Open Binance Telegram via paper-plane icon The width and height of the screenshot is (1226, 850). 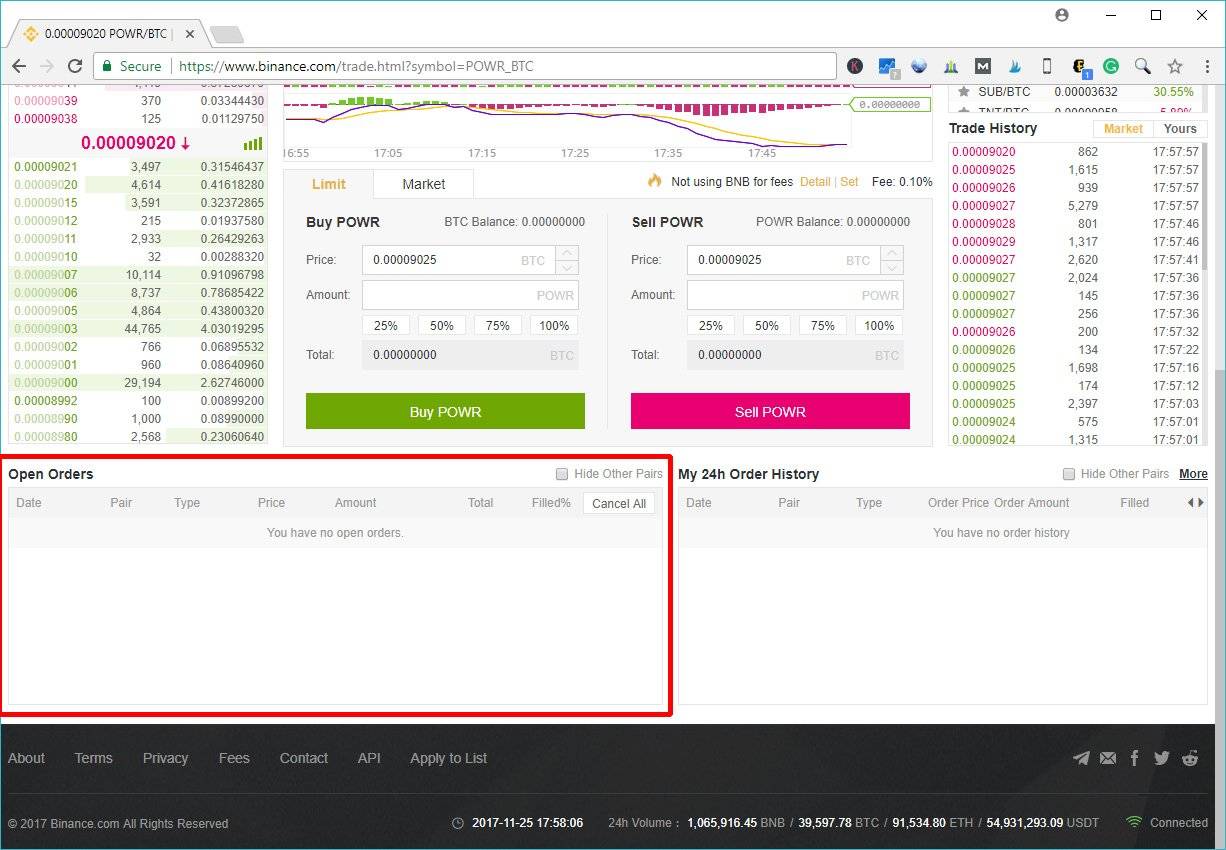[1081, 758]
